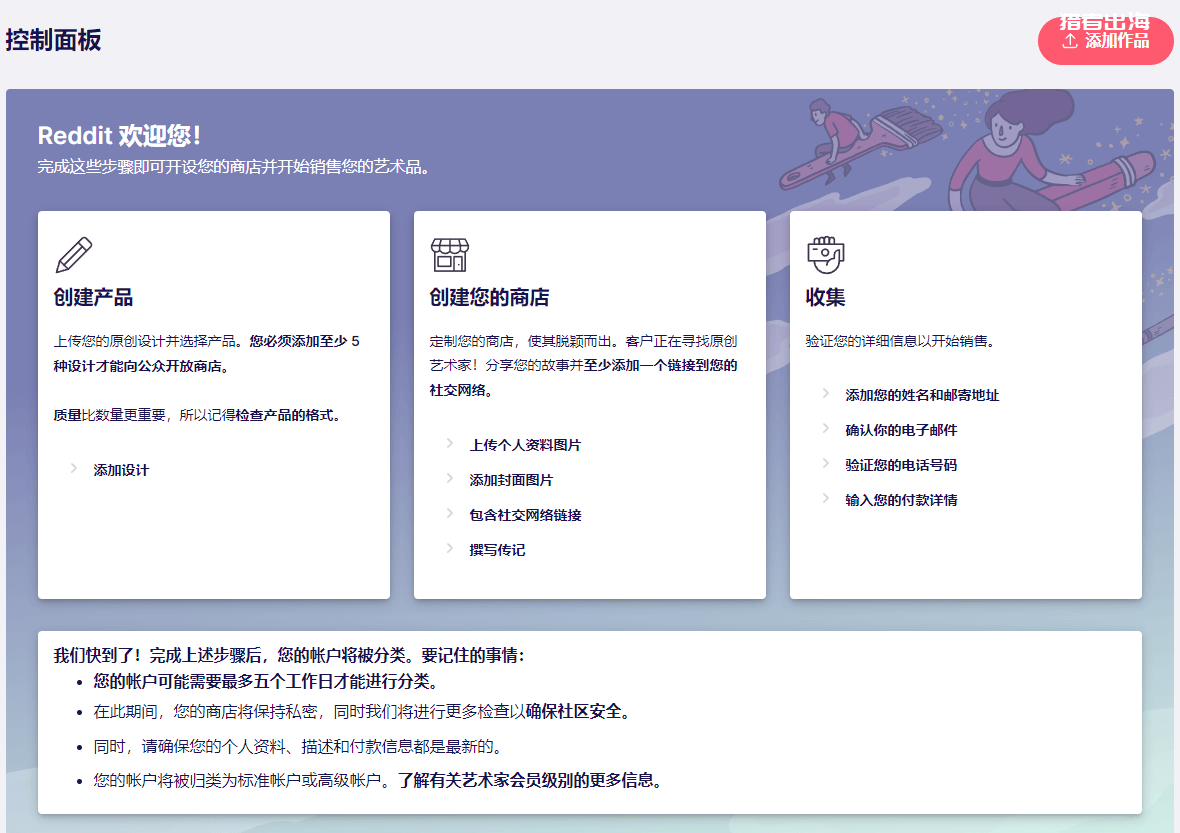
Task: Click the wallet icon above 收集
Action: coord(826,255)
